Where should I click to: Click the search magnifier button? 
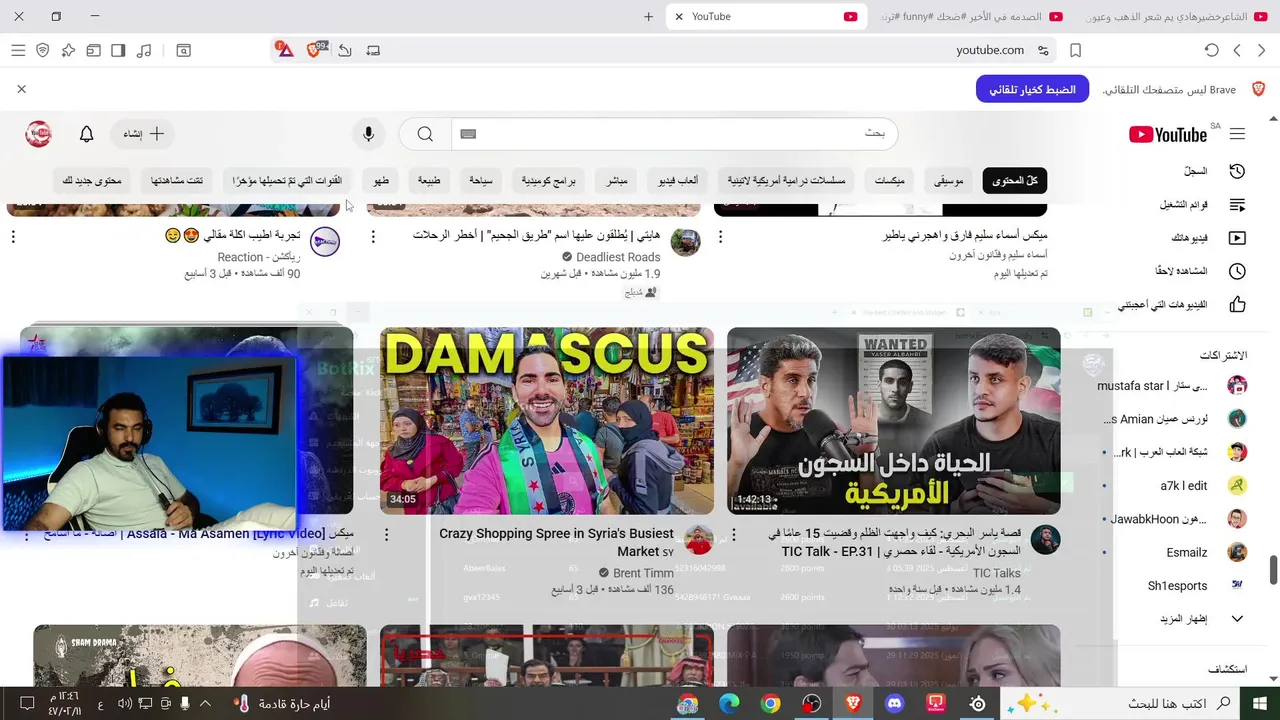425,134
